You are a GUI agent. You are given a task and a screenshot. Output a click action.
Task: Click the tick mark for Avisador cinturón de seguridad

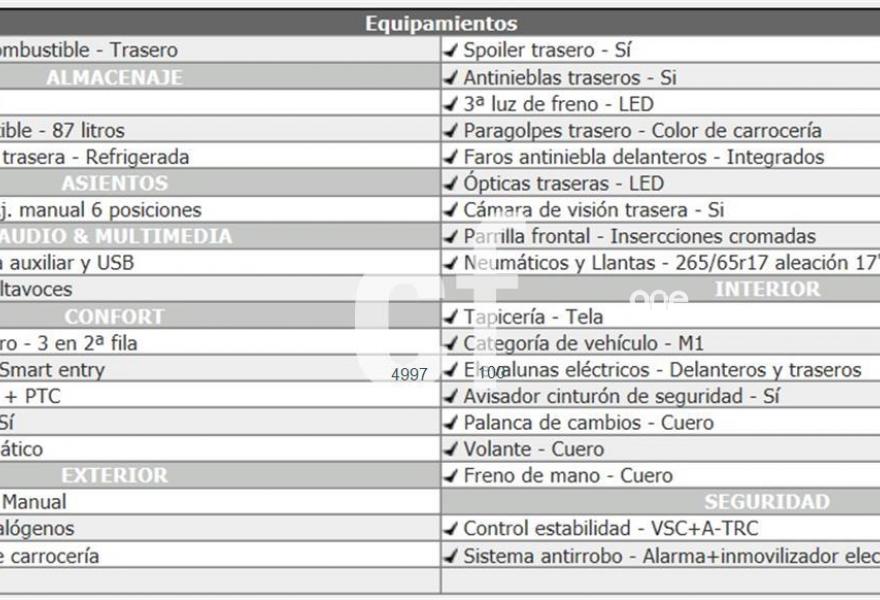pos(452,396)
